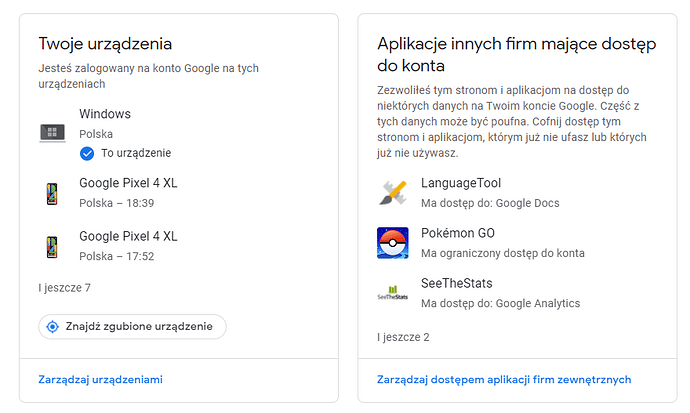Viewport: 690px width, 413px height.
Task: Expand the "I jeszcze 7" devices text
Action: (65, 288)
